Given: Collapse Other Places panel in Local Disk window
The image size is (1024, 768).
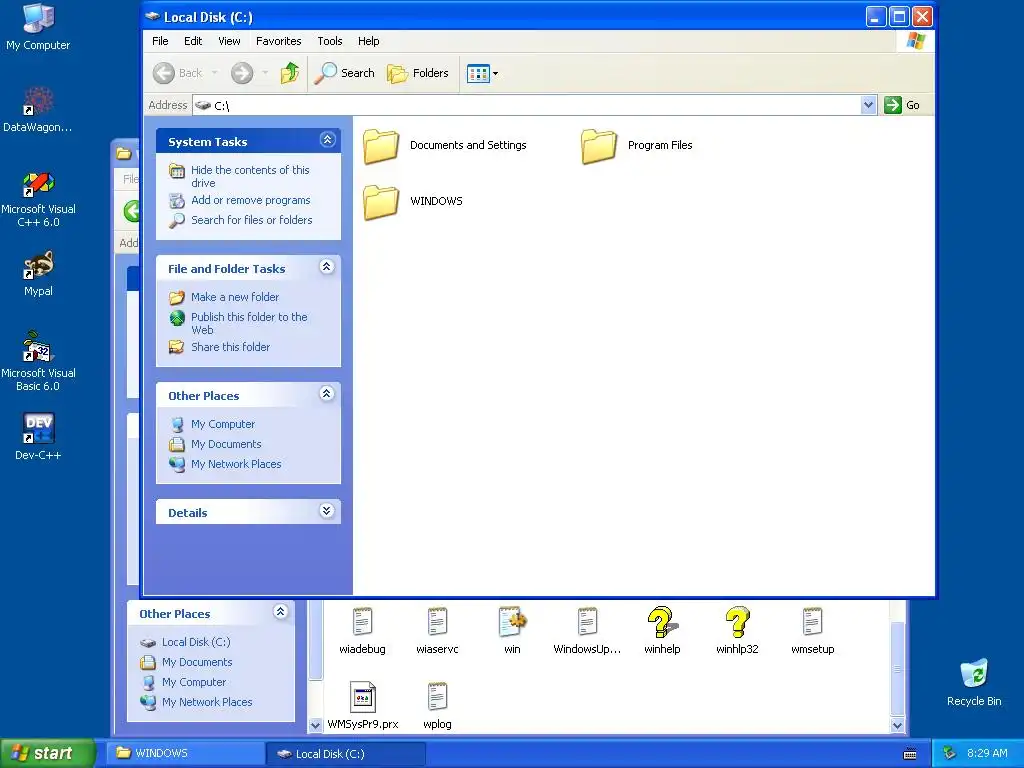Looking at the screenshot, I should point(327,394).
